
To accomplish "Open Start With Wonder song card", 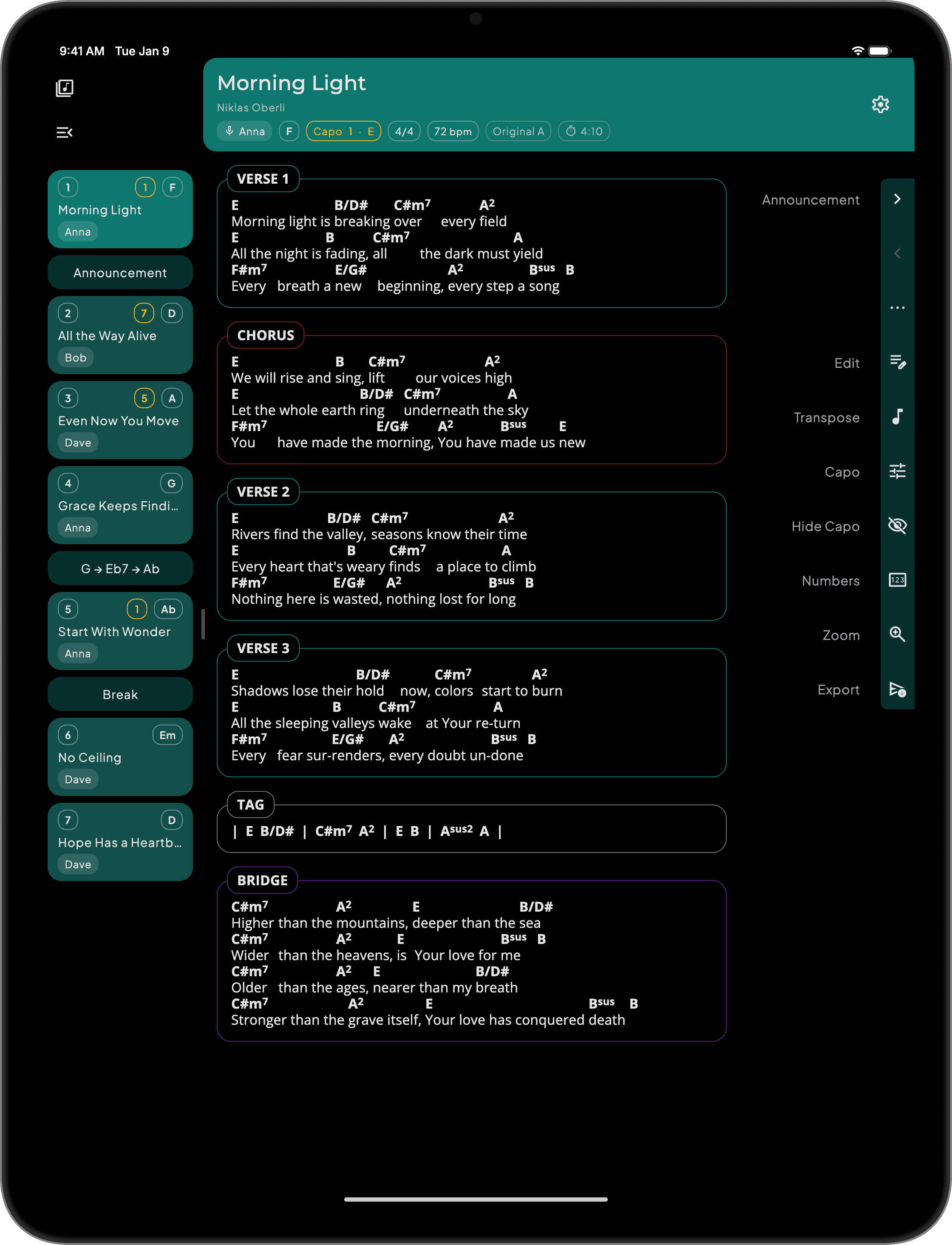I will [120, 631].
